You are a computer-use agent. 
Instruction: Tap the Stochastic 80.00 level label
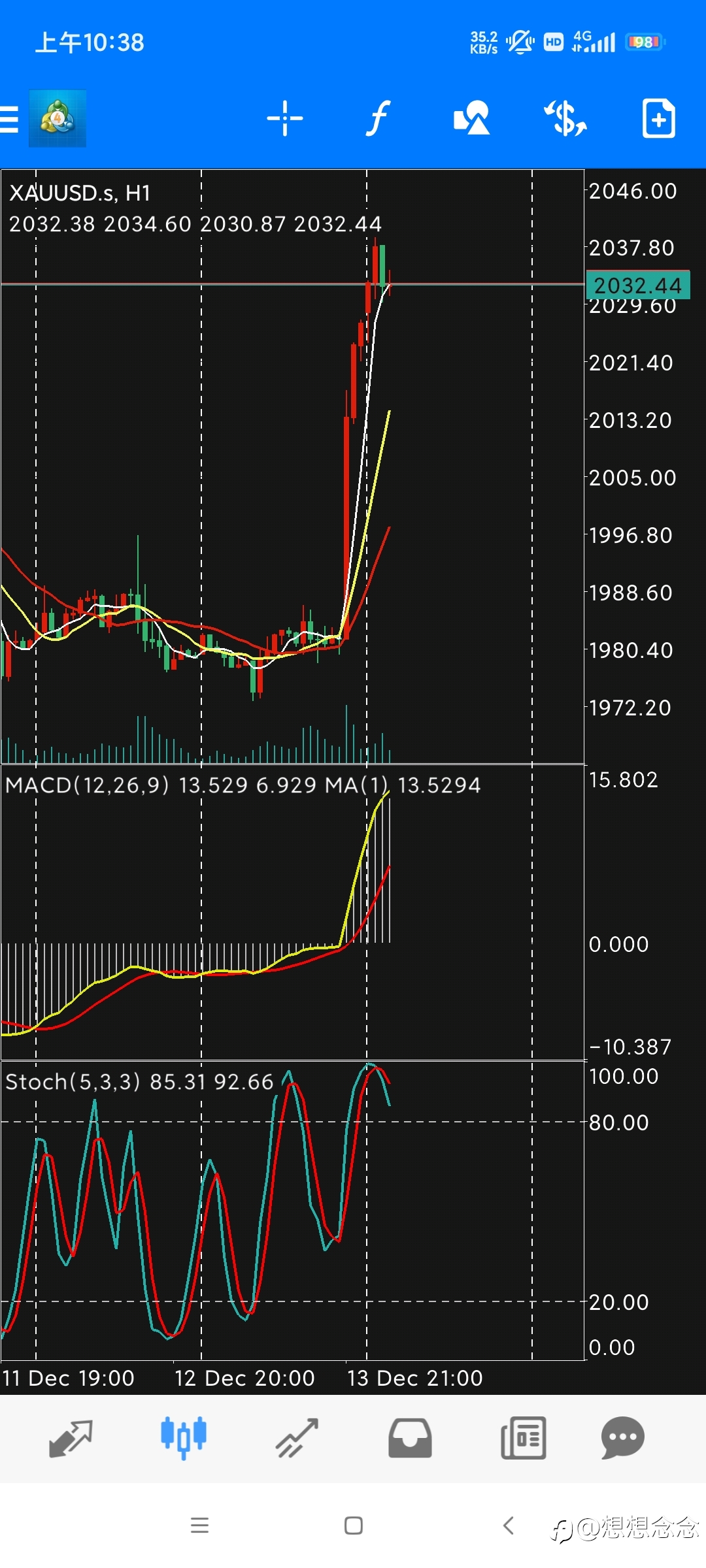[619, 1122]
